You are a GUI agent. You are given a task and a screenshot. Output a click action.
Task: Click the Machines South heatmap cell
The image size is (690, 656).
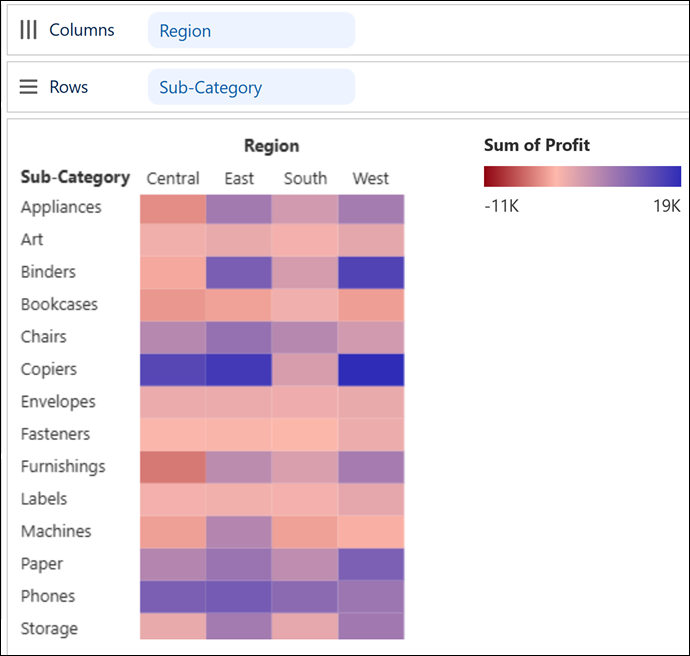coord(305,532)
